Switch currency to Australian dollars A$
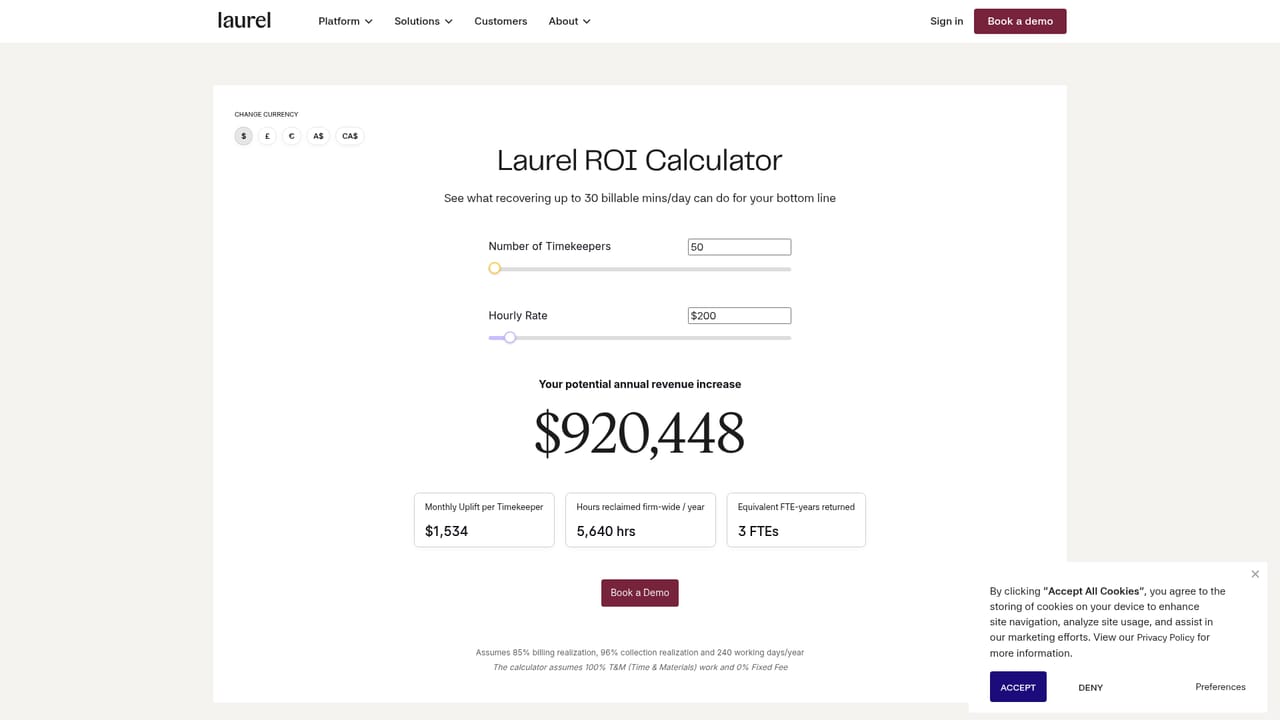This screenshot has width=1280, height=720. pos(318,136)
